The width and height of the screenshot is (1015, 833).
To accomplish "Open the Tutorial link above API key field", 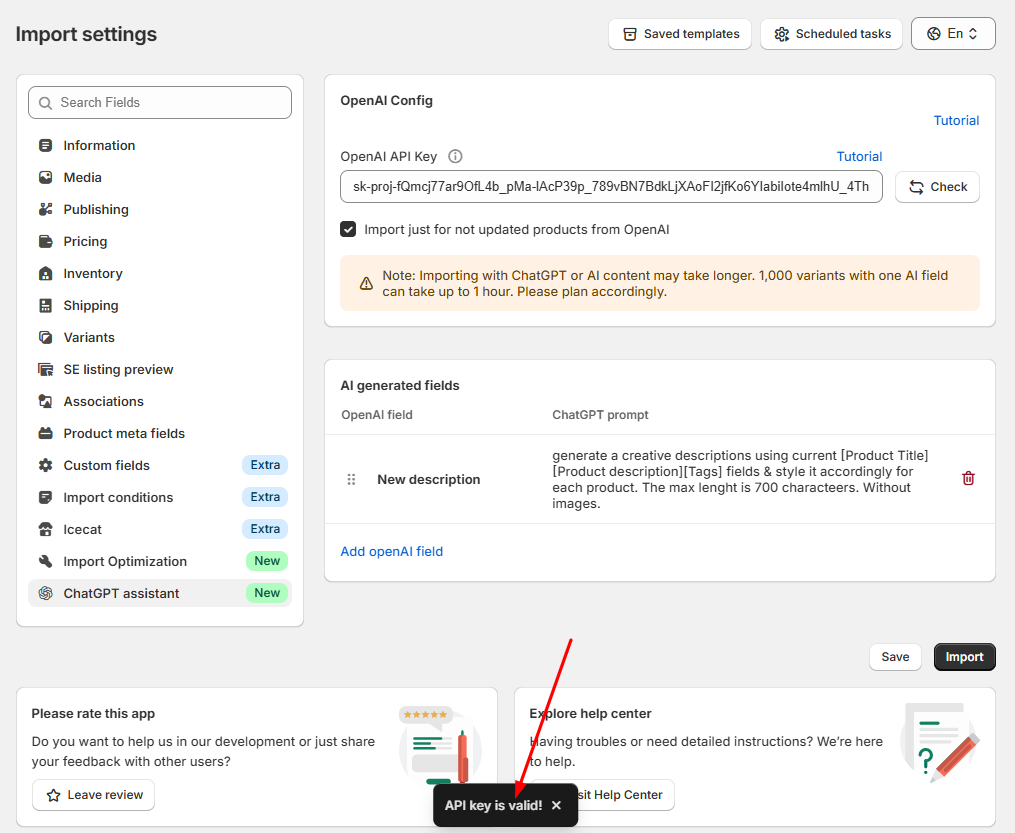I will [x=859, y=156].
